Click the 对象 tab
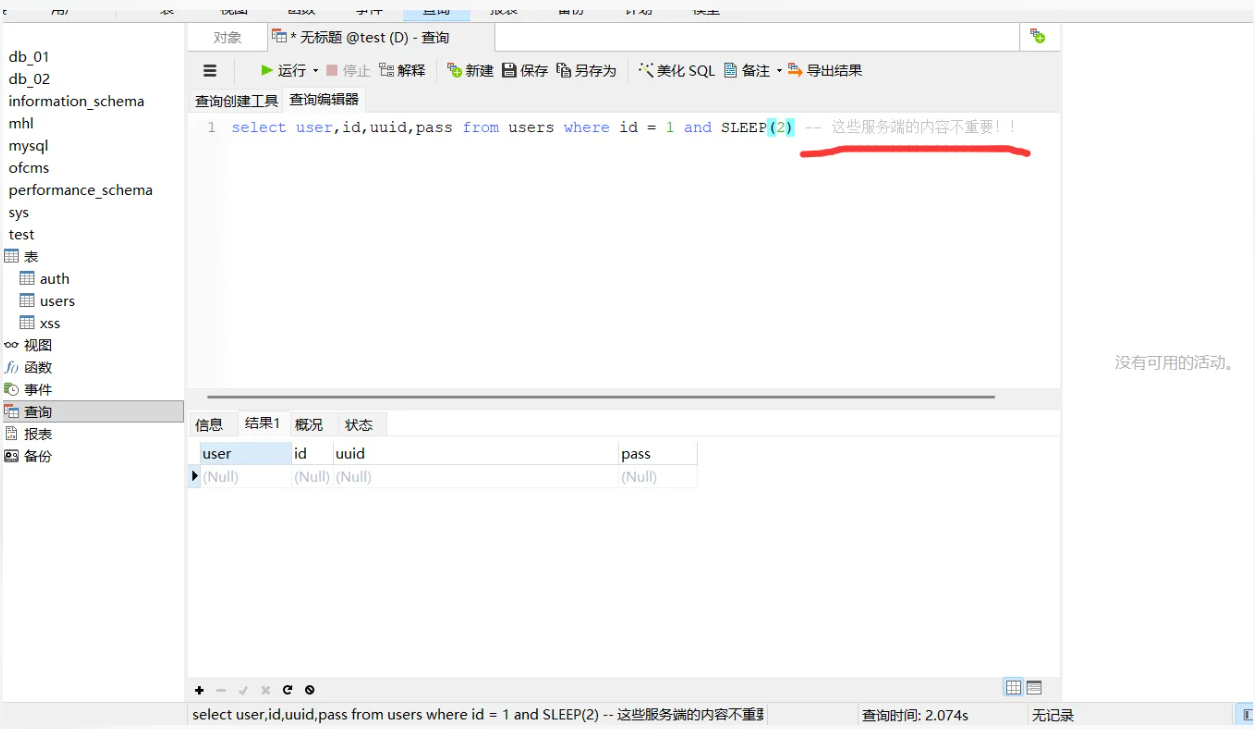The height and width of the screenshot is (729, 1255). click(x=227, y=37)
